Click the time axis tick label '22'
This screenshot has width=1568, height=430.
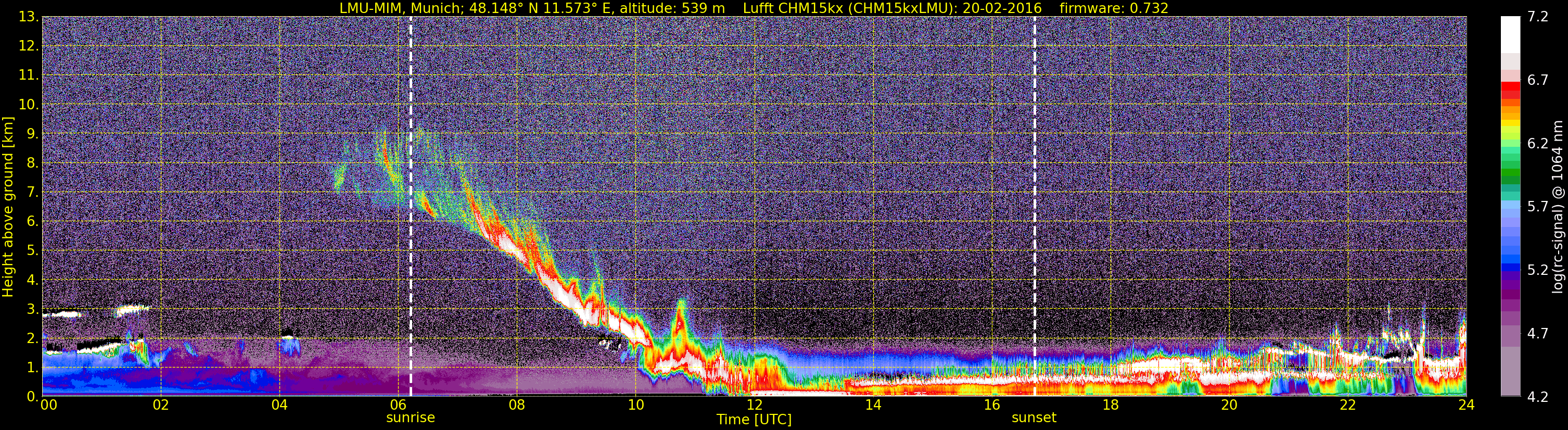(1348, 405)
